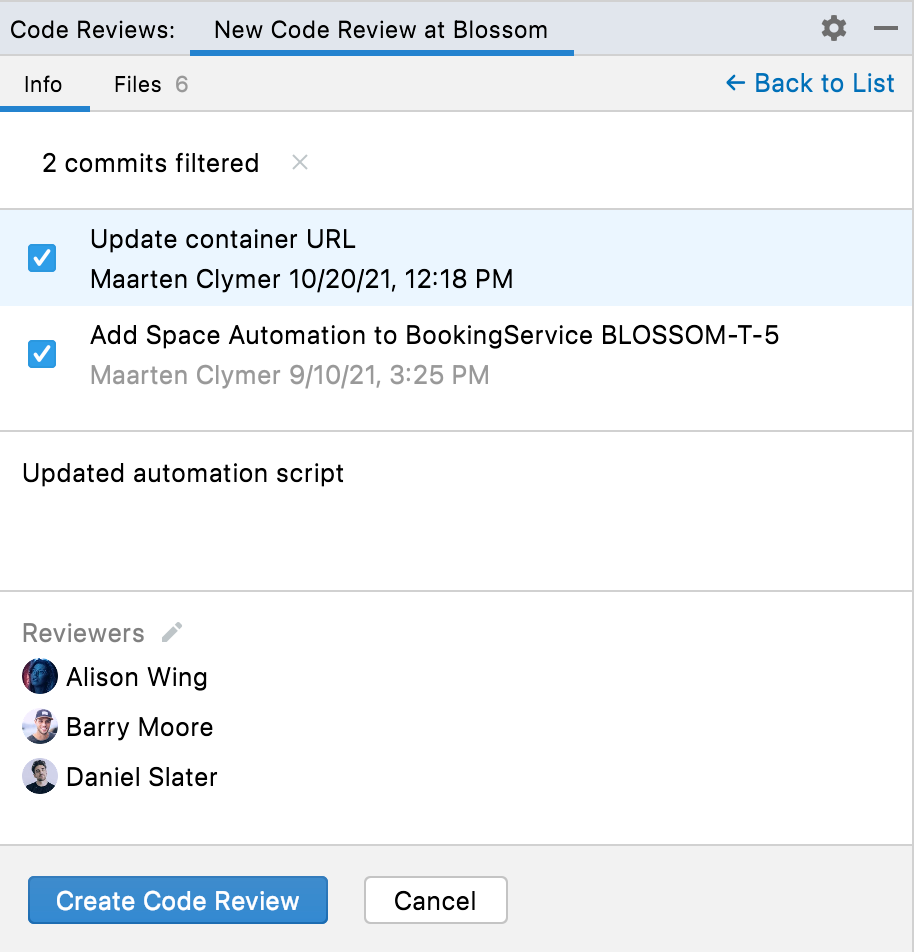
Task: Edit reviewers using the pencil icon
Action: (171, 632)
